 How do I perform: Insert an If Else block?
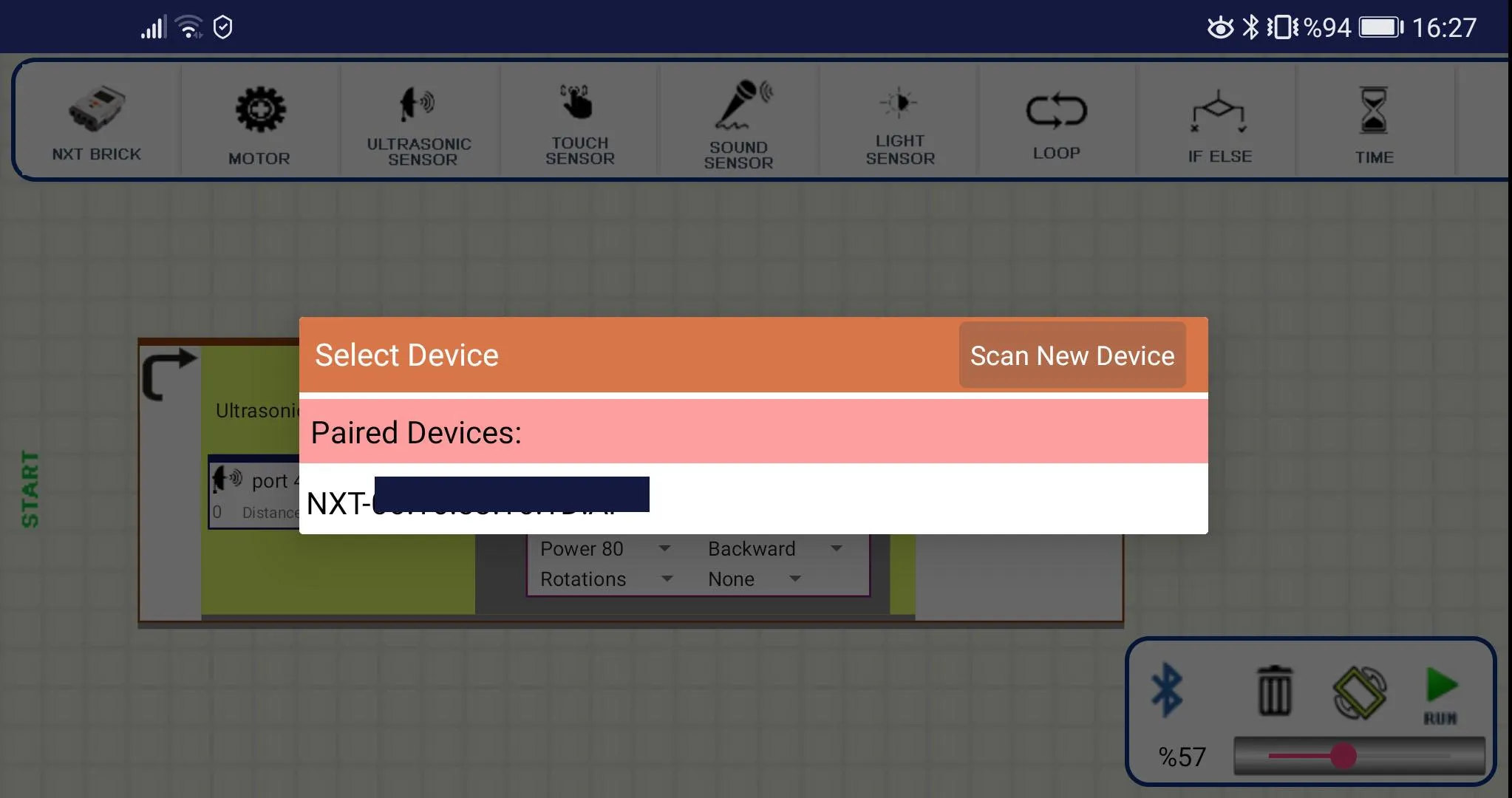click(1219, 120)
